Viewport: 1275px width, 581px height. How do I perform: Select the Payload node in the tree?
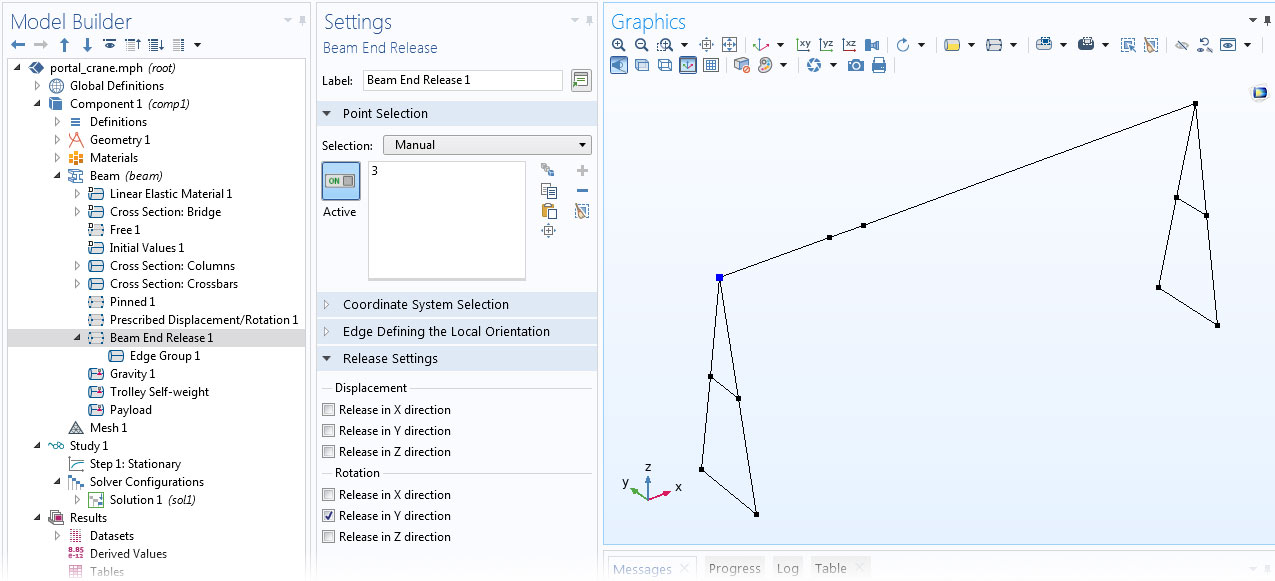tap(130, 410)
